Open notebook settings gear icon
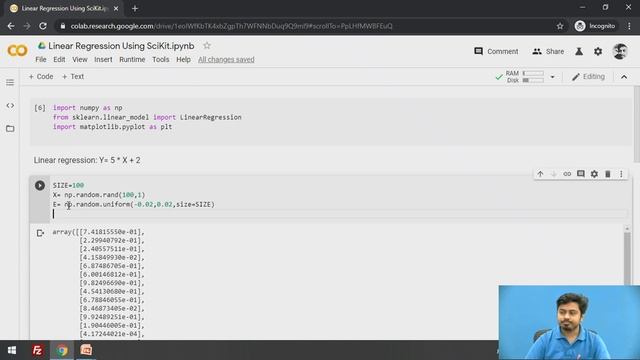Viewport: 640px width, 360px height. (x=598, y=51)
